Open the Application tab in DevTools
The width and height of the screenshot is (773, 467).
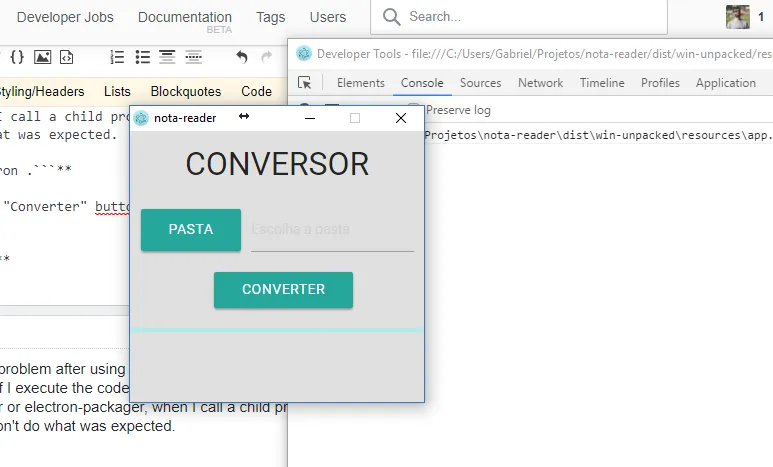[726, 83]
